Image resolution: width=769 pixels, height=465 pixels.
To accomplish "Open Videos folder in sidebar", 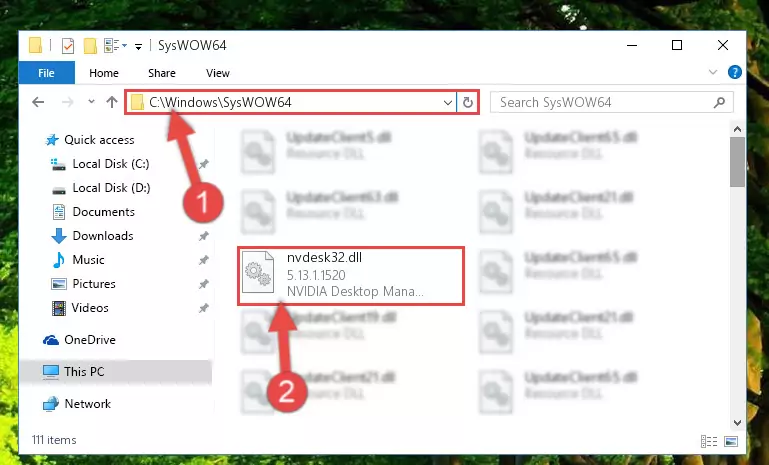I will (90, 308).
